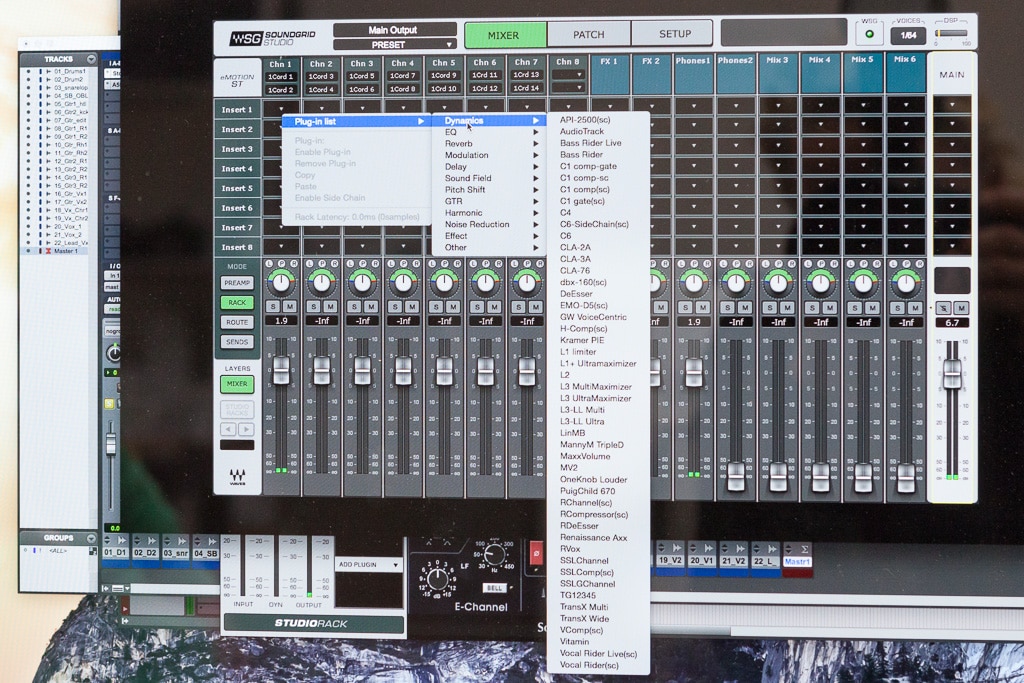Solo channel 2 with its S button

[x=313, y=306]
